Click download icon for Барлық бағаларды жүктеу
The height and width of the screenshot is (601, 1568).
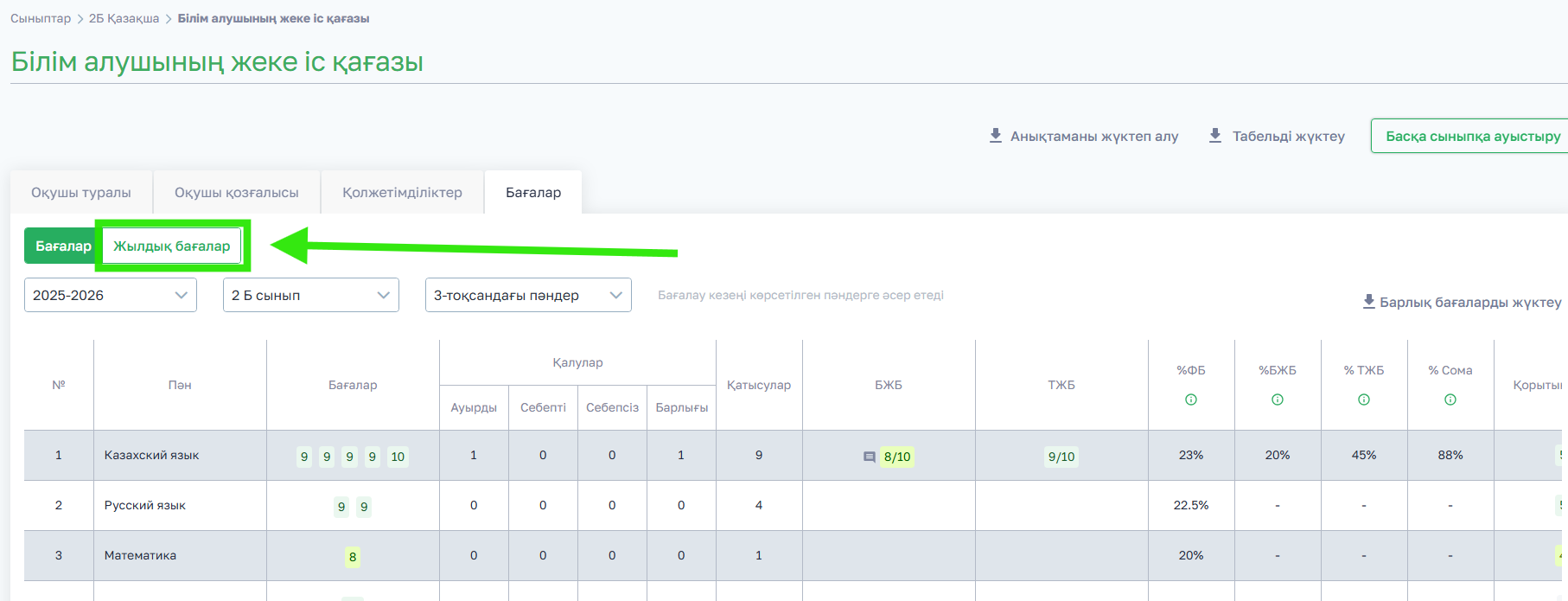coord(1369,302)
